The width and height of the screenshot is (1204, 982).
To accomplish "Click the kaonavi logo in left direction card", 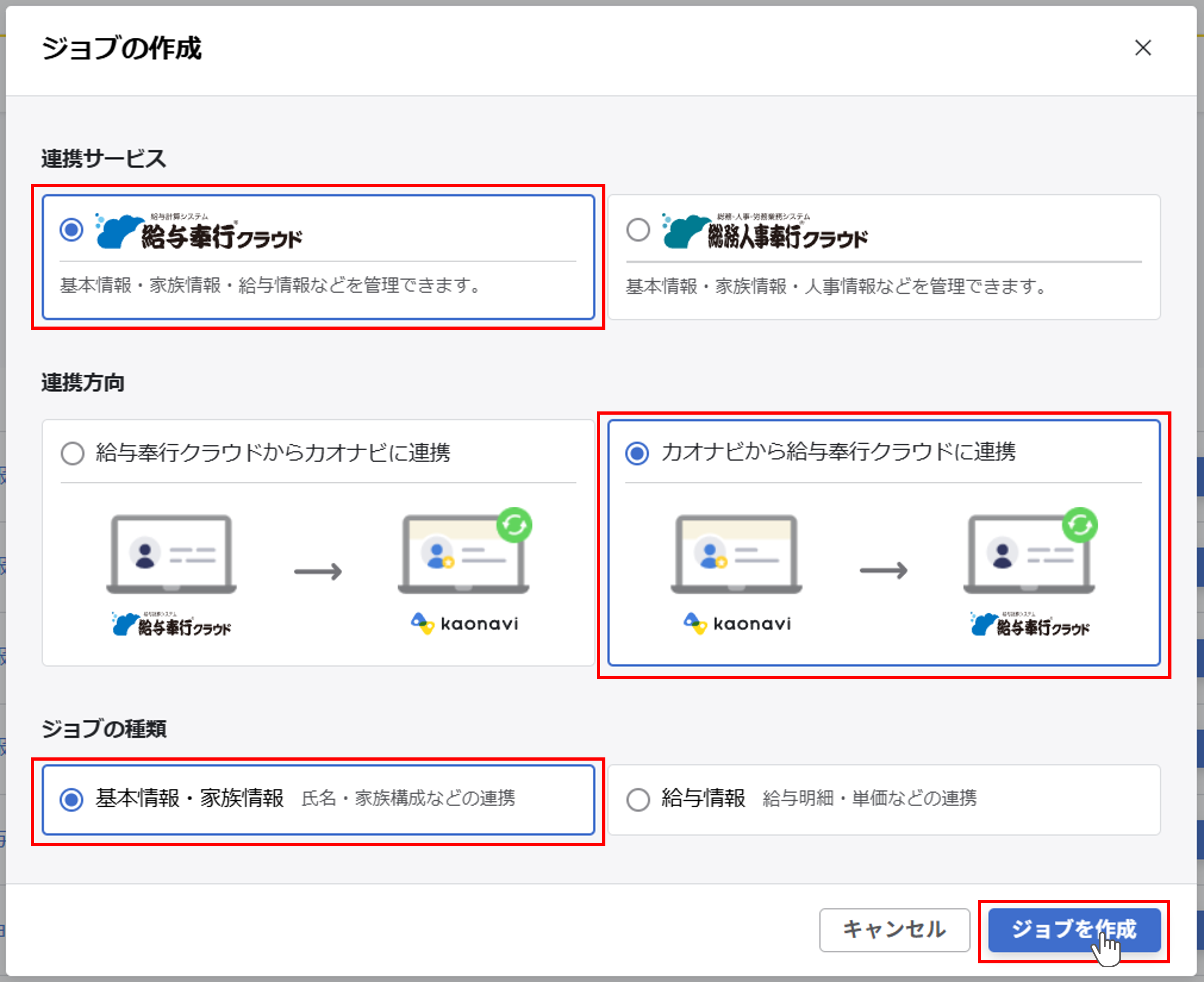I will pyautogui.click(x=464, y=624).
